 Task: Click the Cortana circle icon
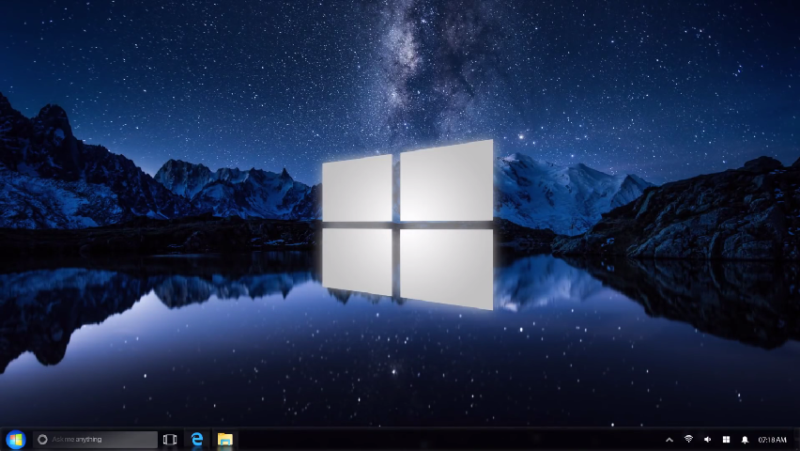point(43,439)
